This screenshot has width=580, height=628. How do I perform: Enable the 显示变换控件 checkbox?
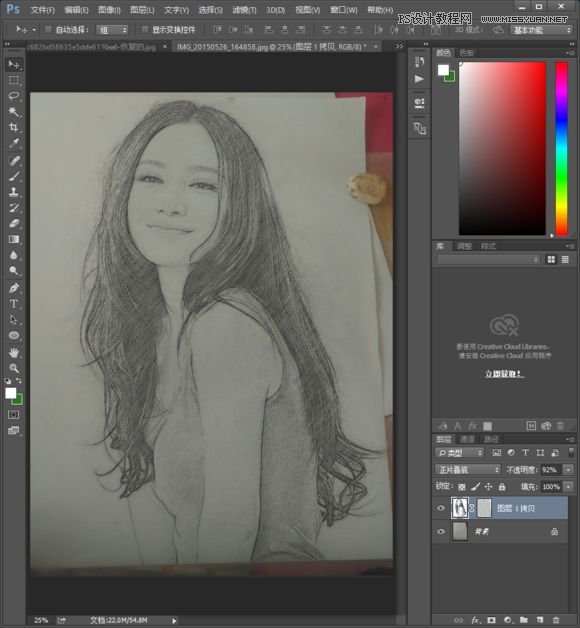click(145, 29)
